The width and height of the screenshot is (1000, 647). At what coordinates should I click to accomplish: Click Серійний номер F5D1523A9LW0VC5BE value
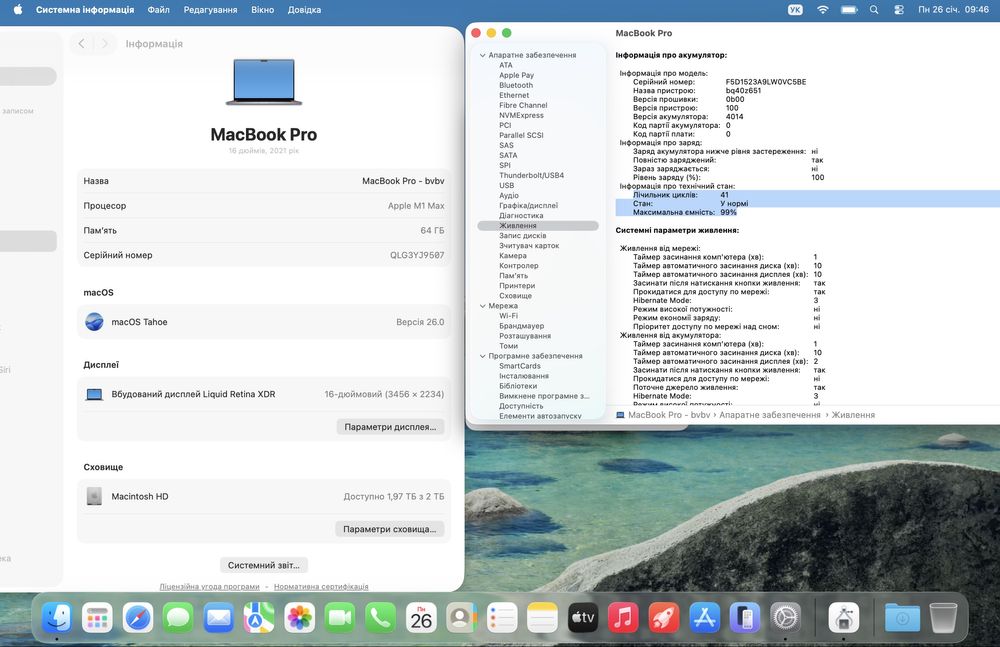[x=765, y=82]
